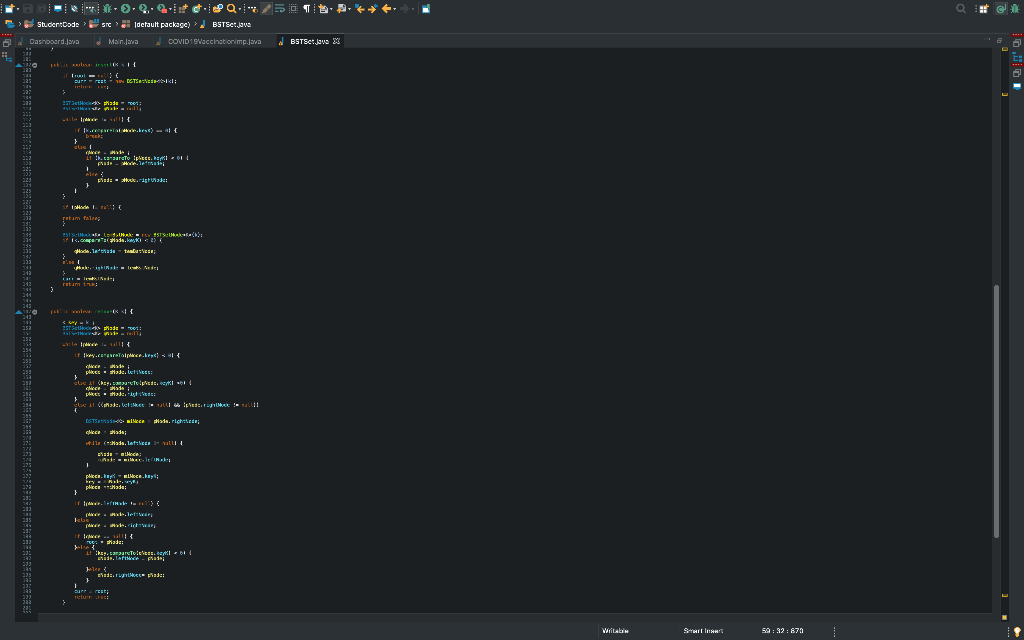
Task: Click the breadcrumb workspace root folder icon
Action: click(10, 24)
